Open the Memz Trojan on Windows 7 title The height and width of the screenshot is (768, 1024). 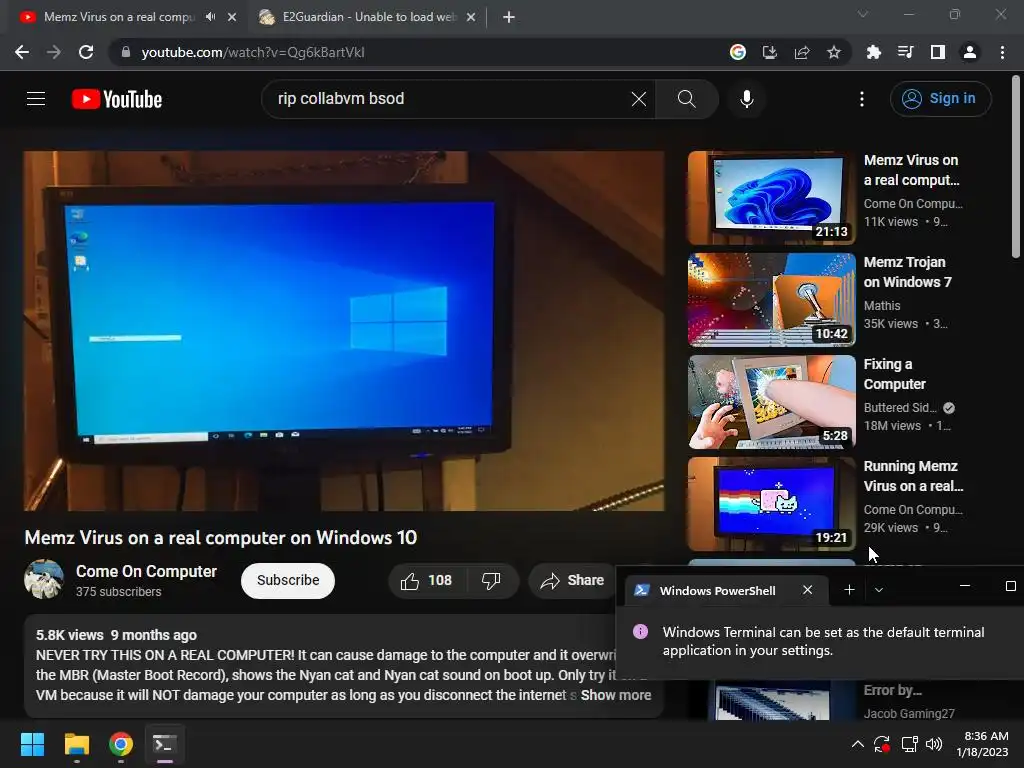click(x=908, y=272)
